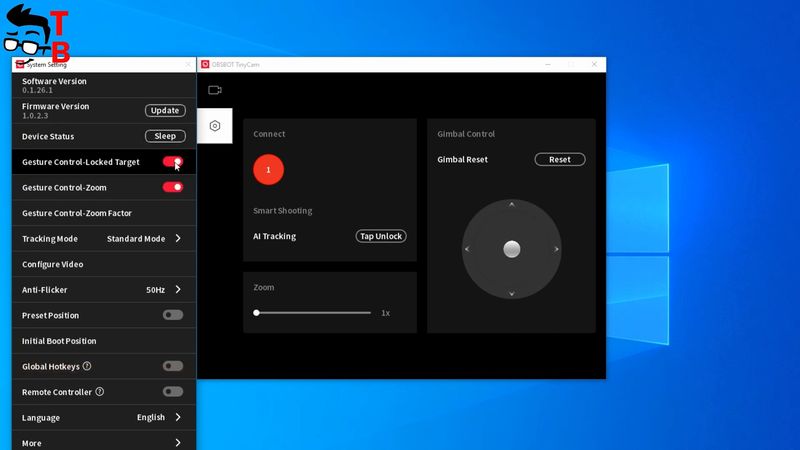Click the Global Hotkeys help icon
800x450 pixels.
87,366
